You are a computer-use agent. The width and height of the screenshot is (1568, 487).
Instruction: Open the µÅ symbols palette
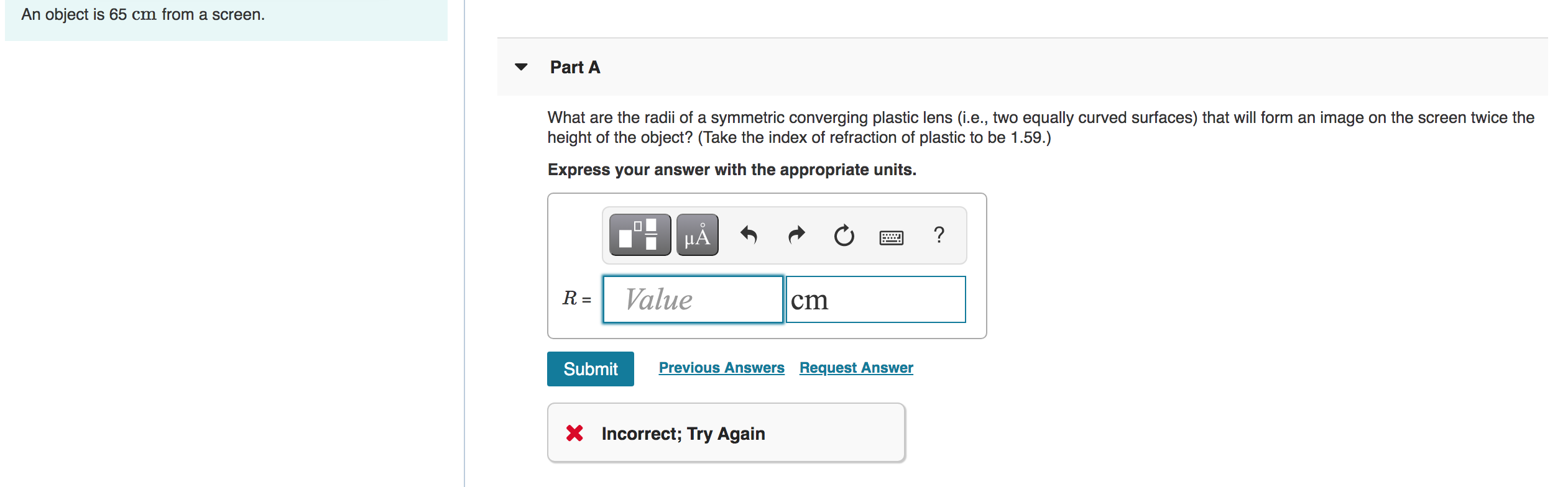click(x=697, y=235)
